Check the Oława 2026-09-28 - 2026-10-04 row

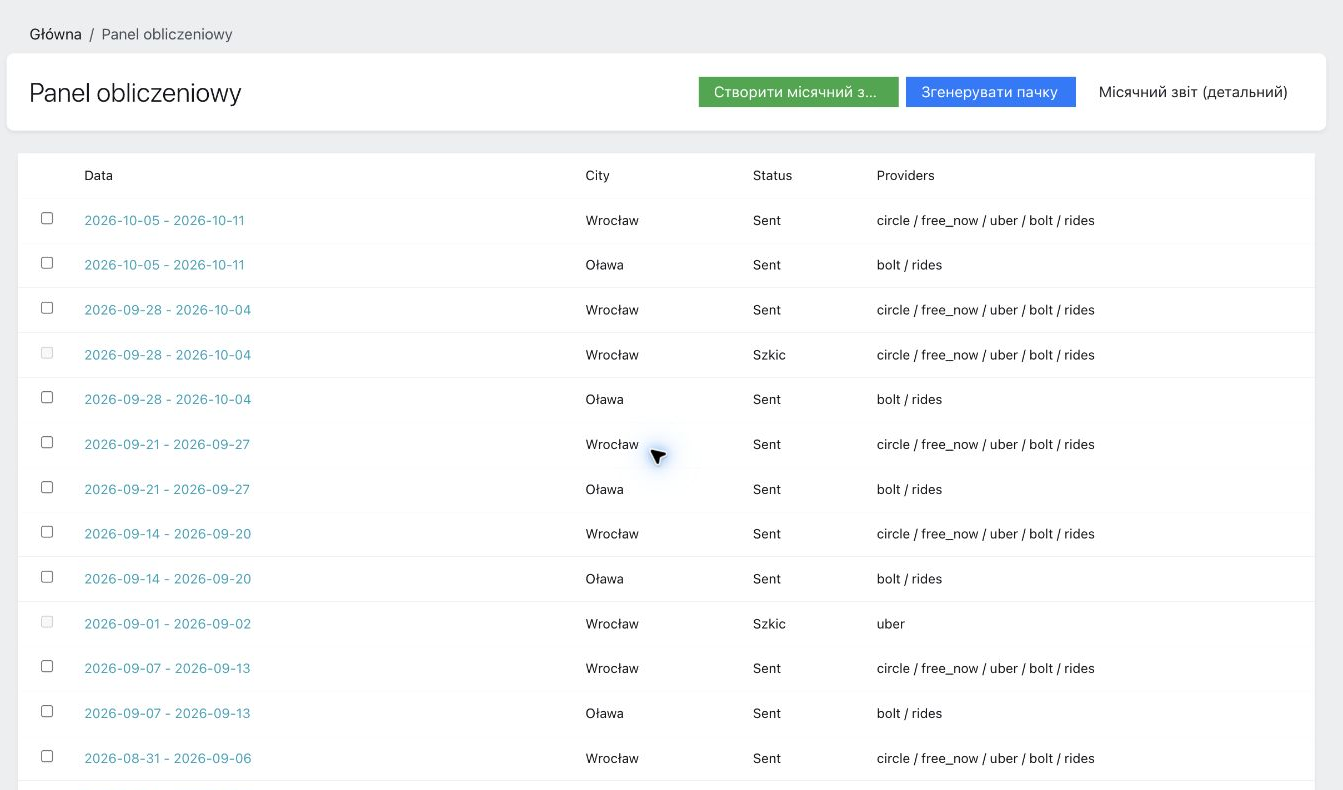47,397
